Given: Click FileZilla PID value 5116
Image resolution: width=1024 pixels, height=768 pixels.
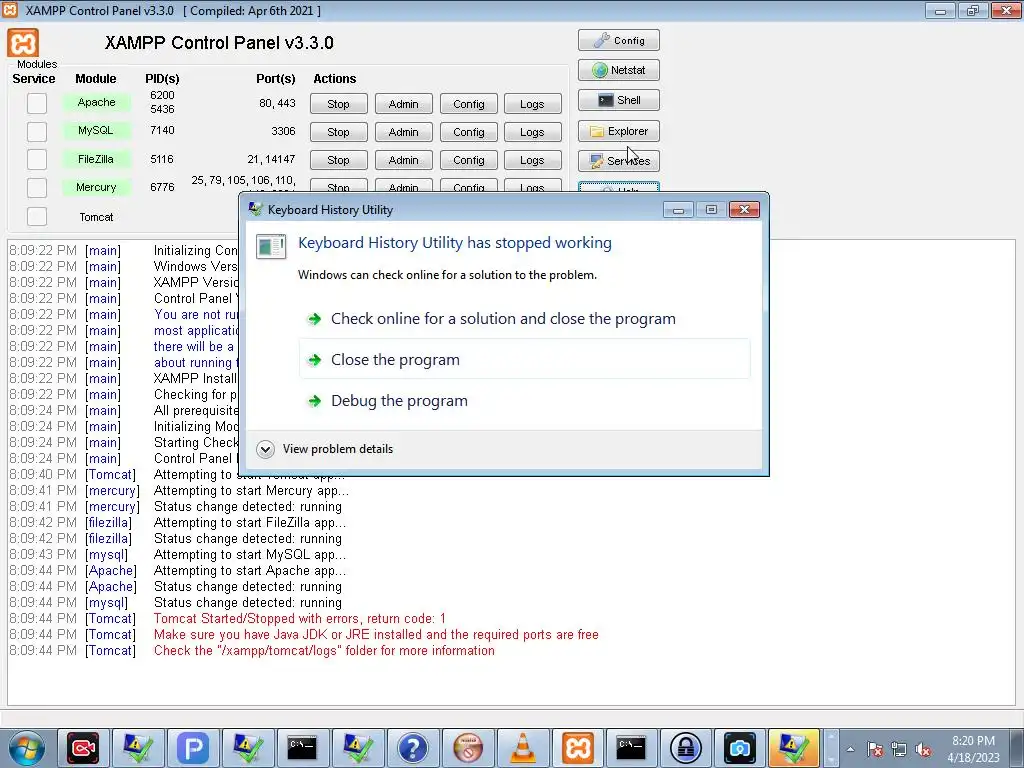Looking at the screenshot, I should [162, 159].
